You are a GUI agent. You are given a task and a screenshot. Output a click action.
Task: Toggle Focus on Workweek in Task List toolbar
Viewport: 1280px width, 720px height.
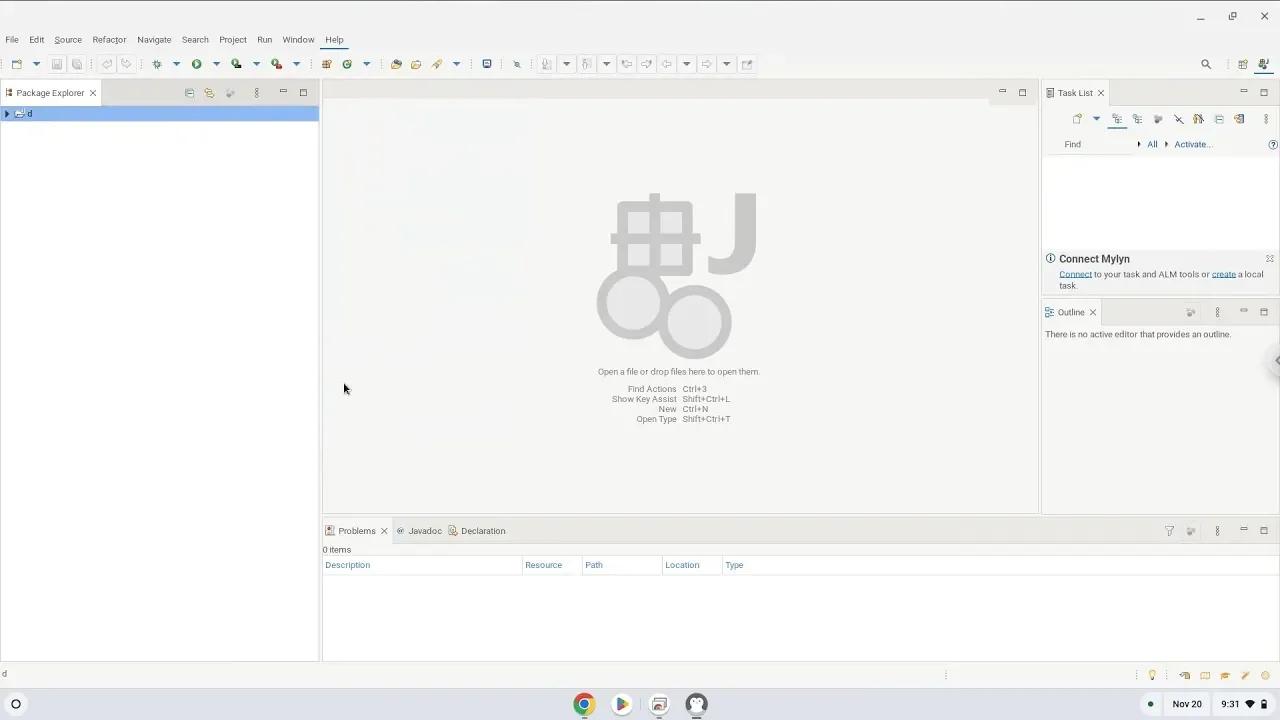1158,118
